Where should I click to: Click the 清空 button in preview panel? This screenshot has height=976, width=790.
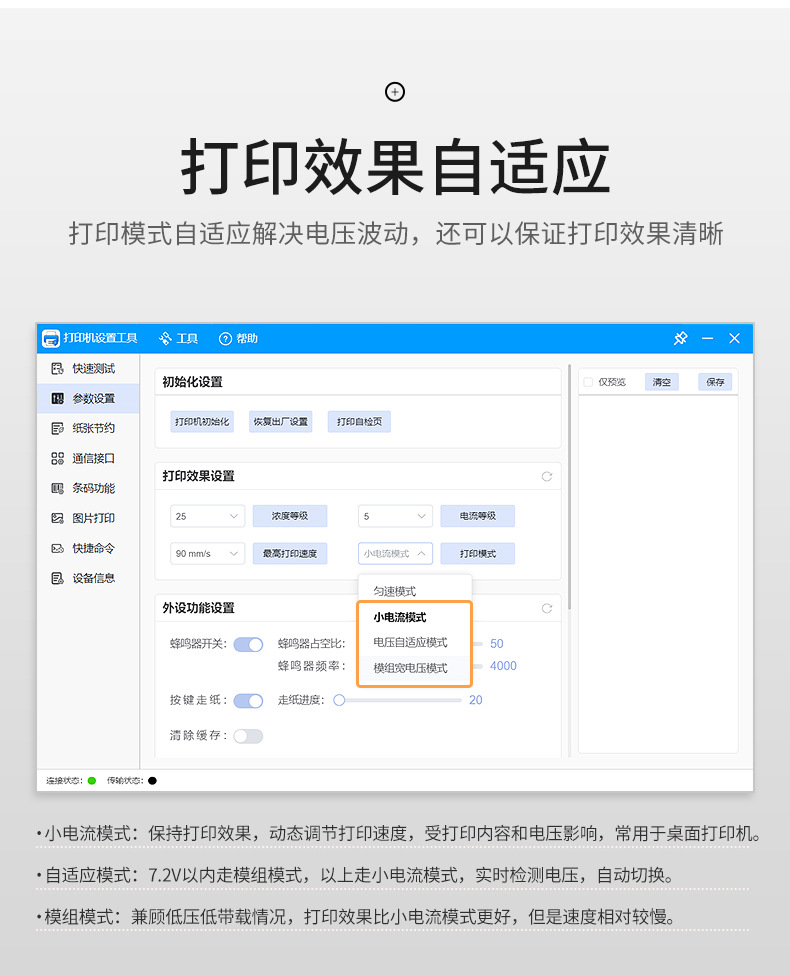tap(662, 382)
